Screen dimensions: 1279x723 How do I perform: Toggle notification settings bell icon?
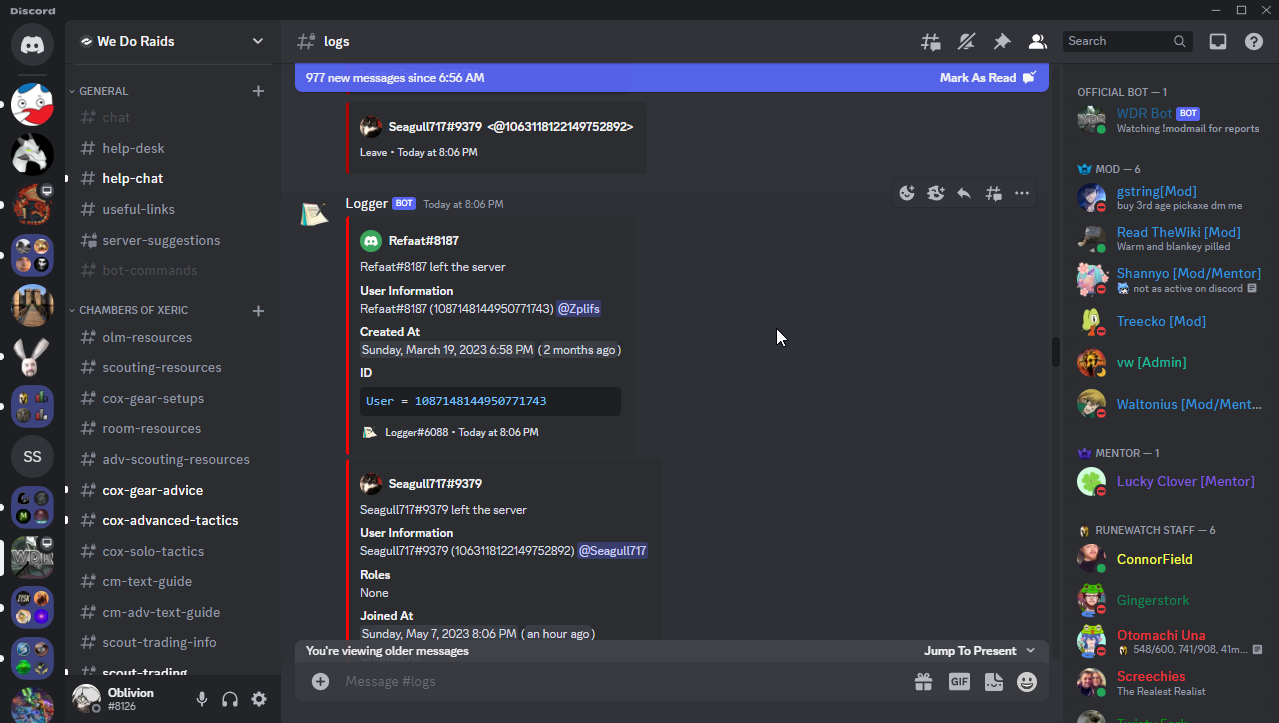966,41
